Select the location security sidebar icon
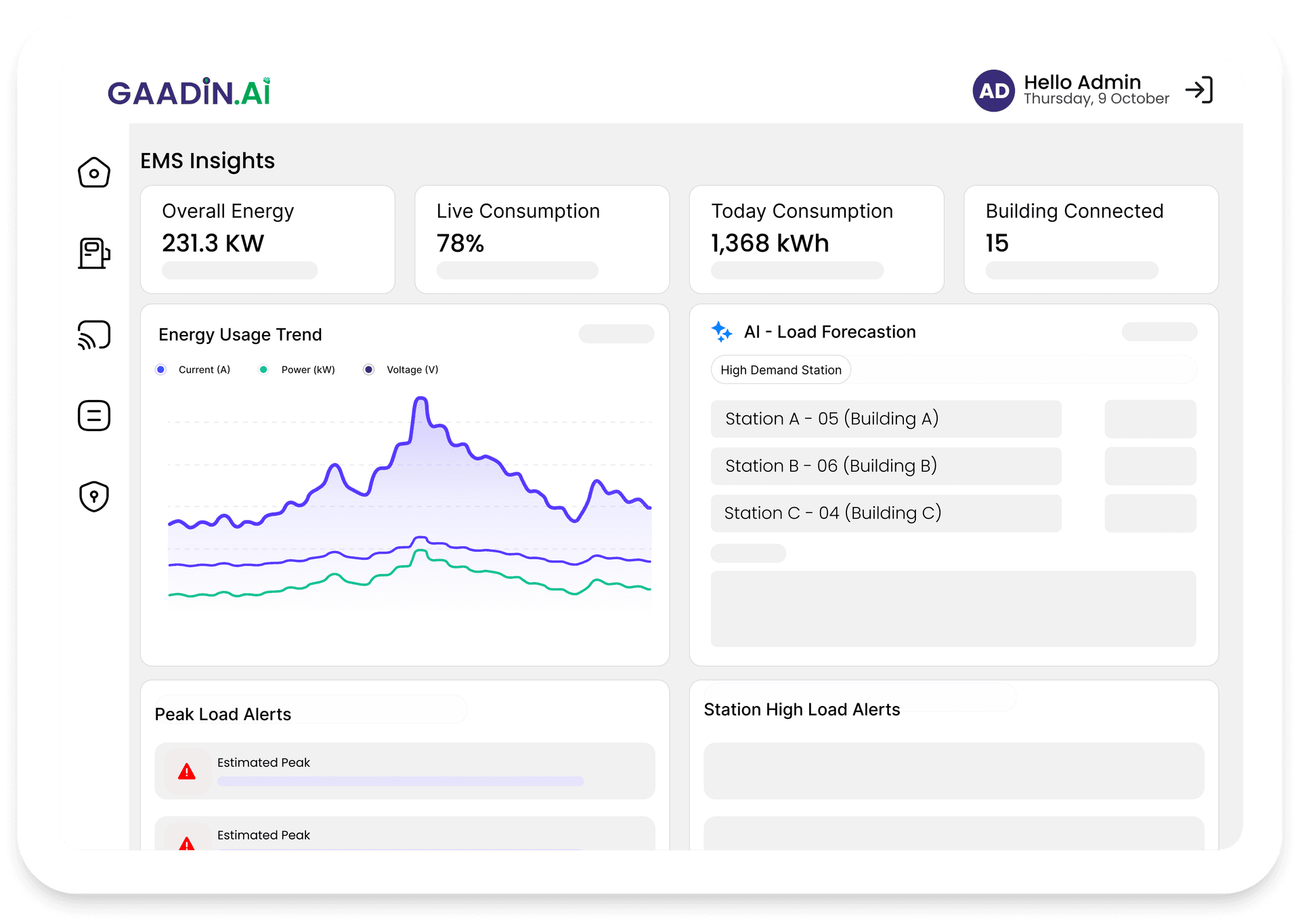The height and width of the screenshot is (924, 1300). [x=93, y=496]
